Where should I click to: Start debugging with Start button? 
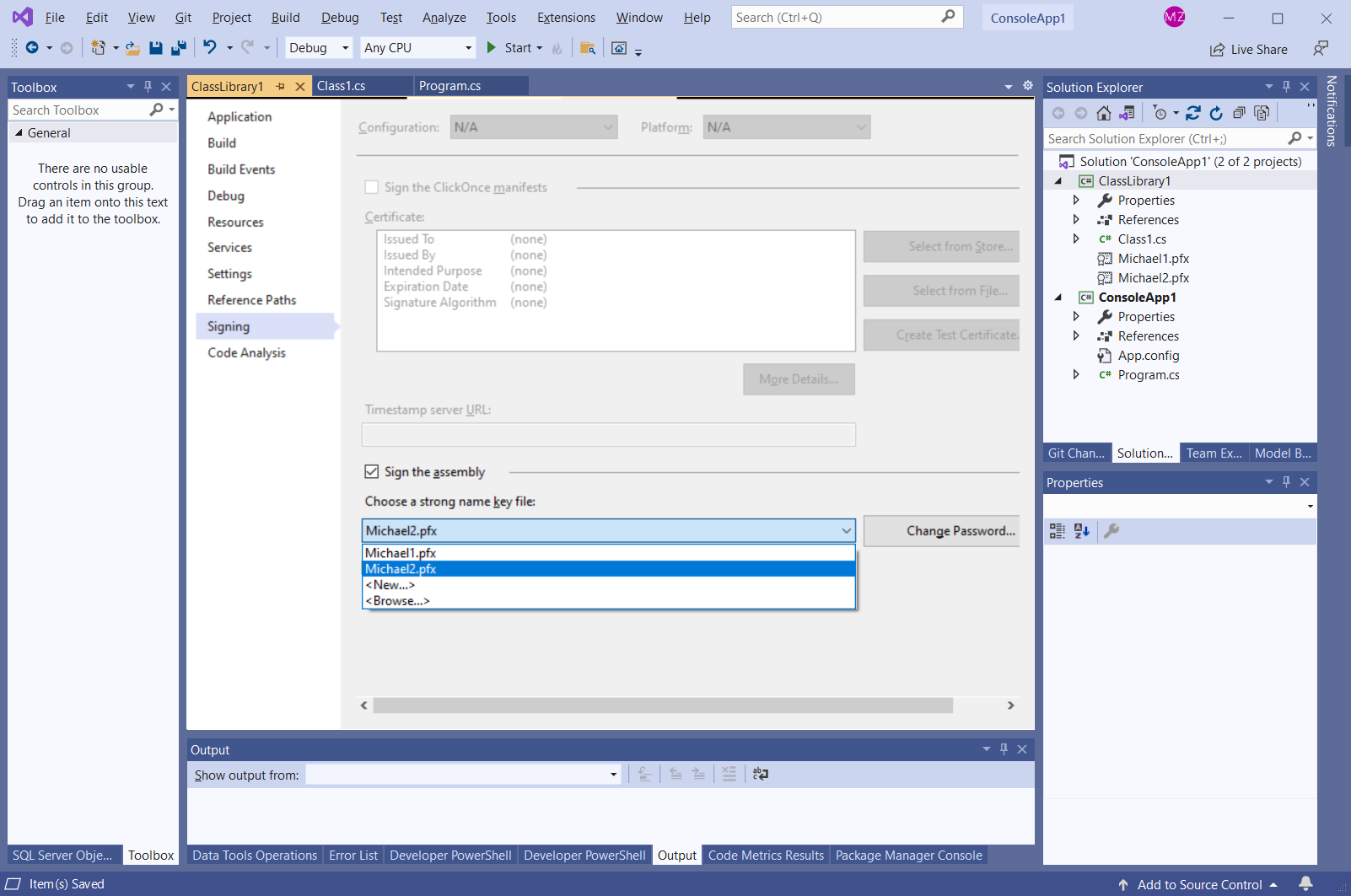point(509,48)
